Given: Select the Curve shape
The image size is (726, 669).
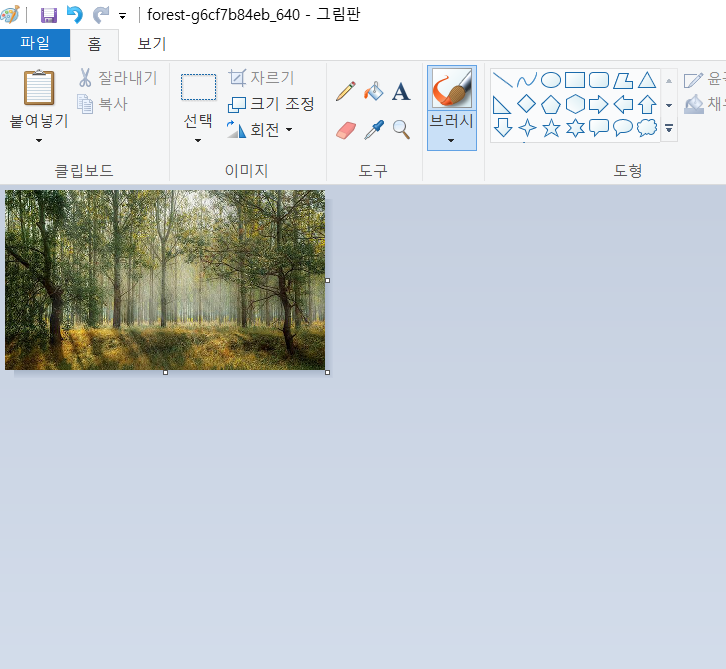Looking at the screenshot, I should [526, 80].
